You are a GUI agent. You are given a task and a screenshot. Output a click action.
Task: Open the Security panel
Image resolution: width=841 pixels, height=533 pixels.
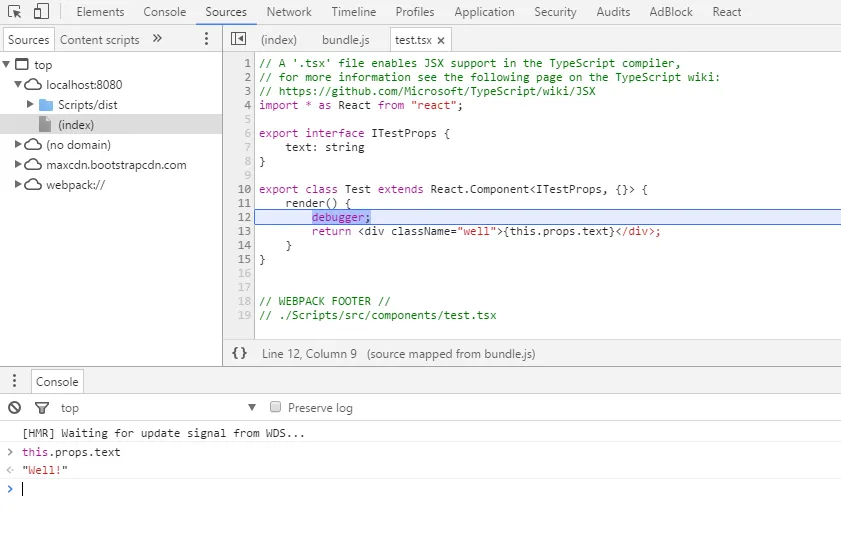tap(555, 12)
